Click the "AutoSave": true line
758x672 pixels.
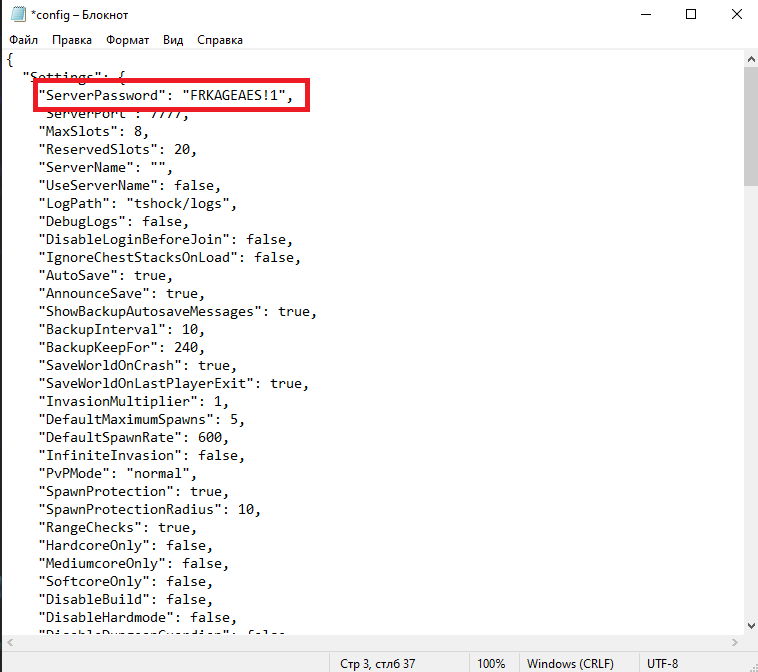pyautogui.click(x=106, y=276)
